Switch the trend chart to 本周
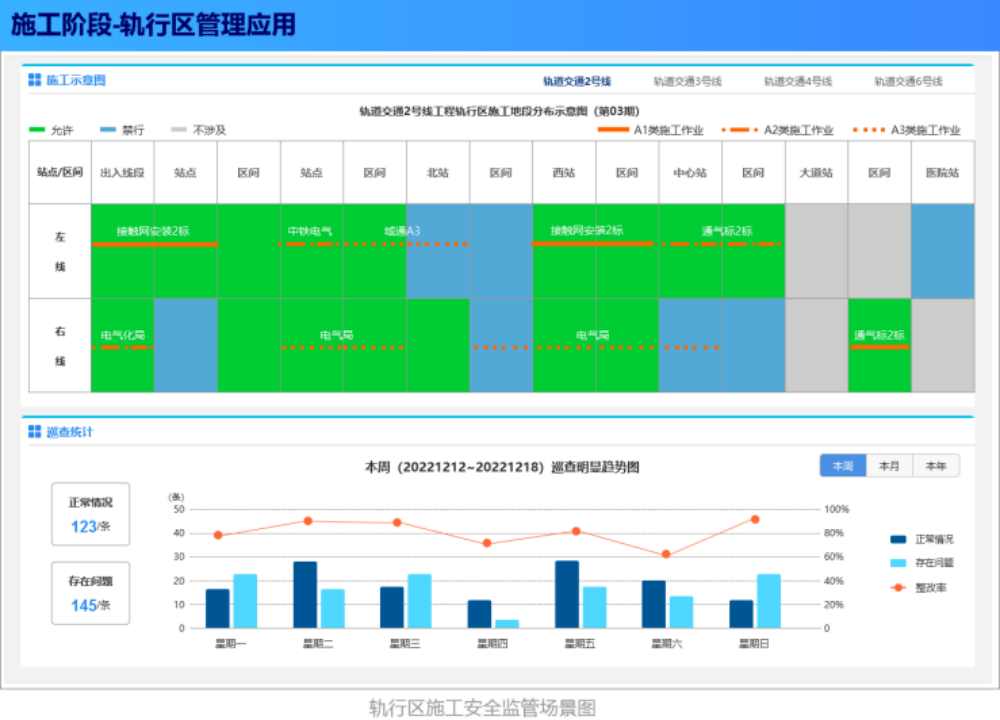This screenshot has width=1000, height=720. (x=843, y=466)
